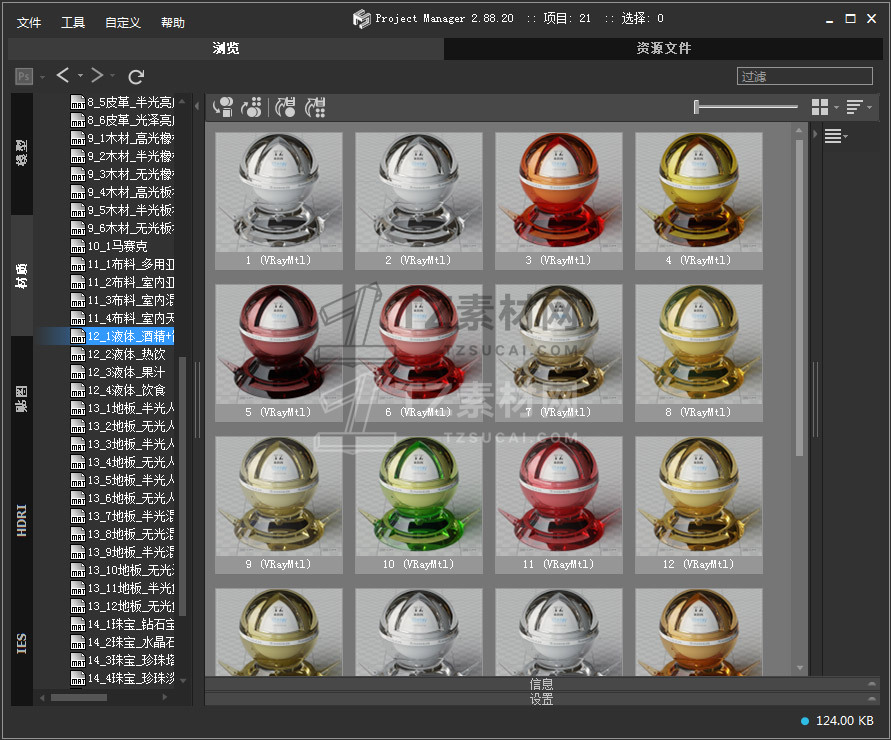891x740 pixels.
Task: Select the HDRI side tab
Action: 22,521
